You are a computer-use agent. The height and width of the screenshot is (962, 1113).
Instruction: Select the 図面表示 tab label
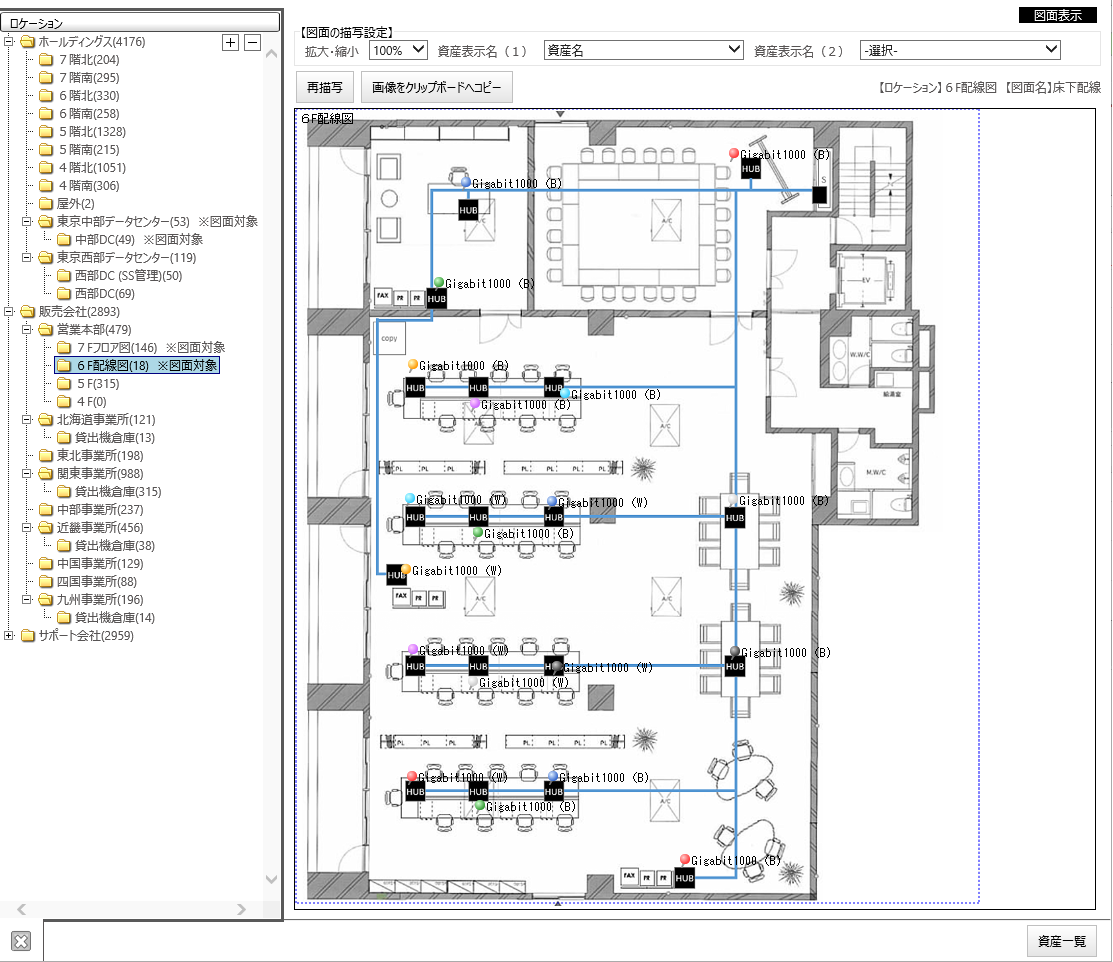pos(1057,16)
